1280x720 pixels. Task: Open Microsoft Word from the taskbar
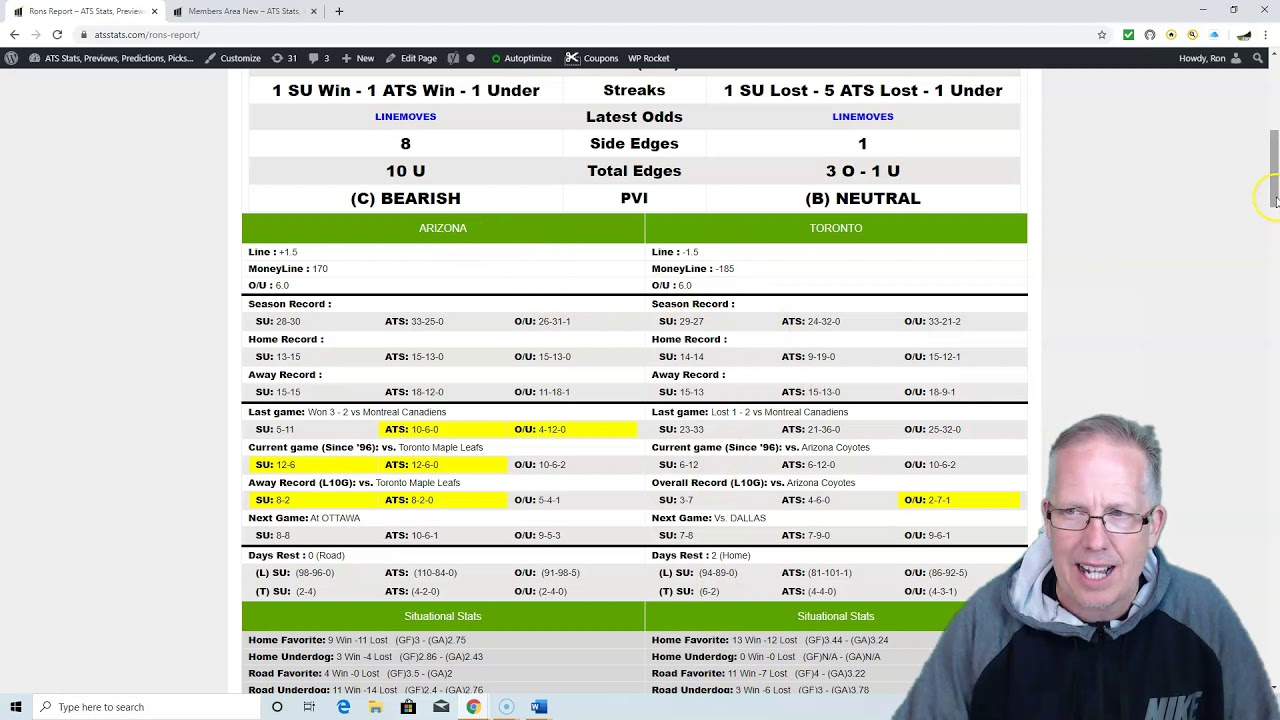pos(538,707)
